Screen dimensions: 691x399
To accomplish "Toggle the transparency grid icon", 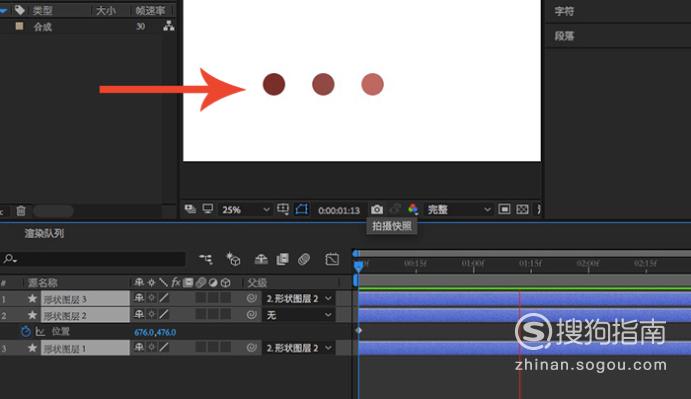I will [522, 209].
